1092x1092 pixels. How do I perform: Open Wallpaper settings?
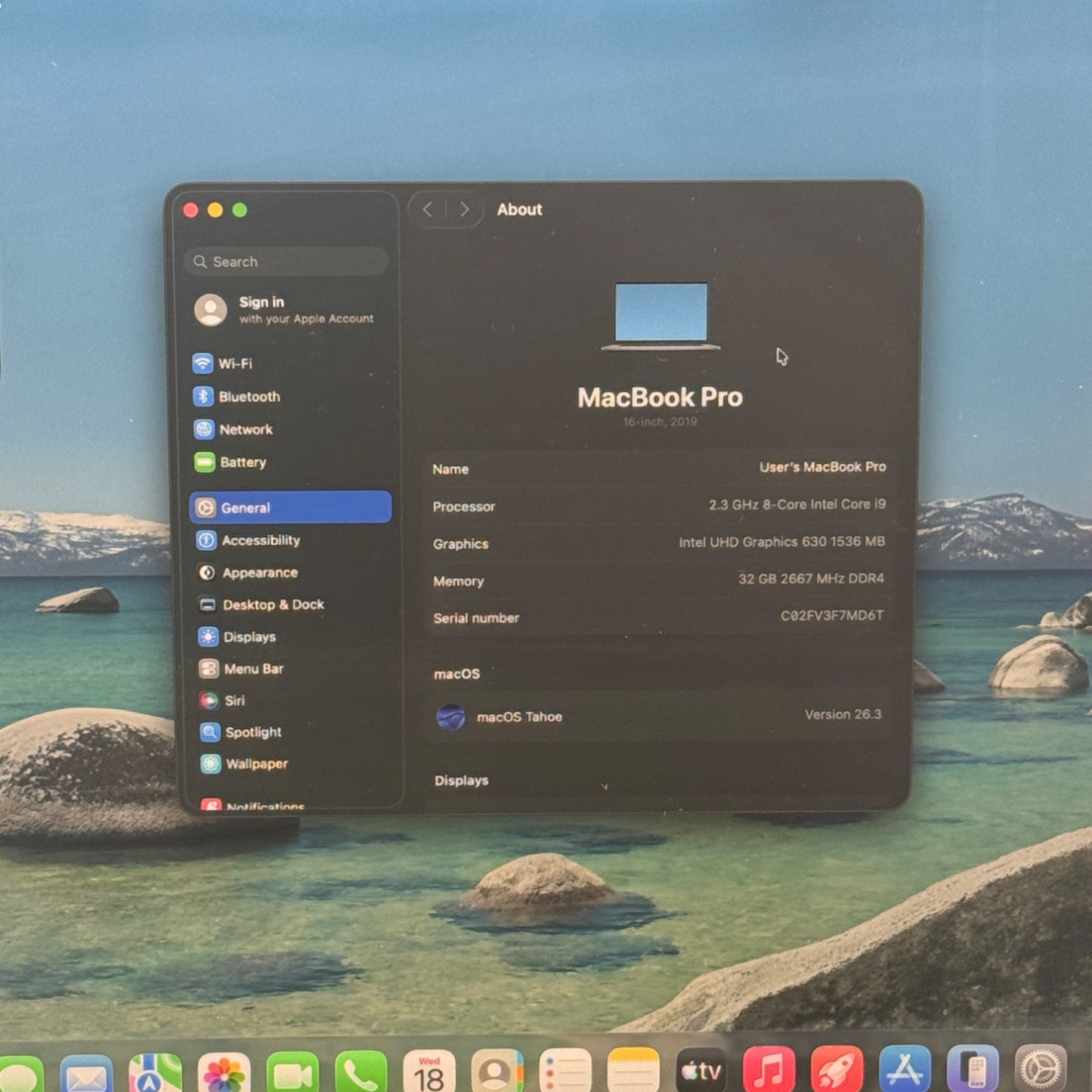(255, 764)
